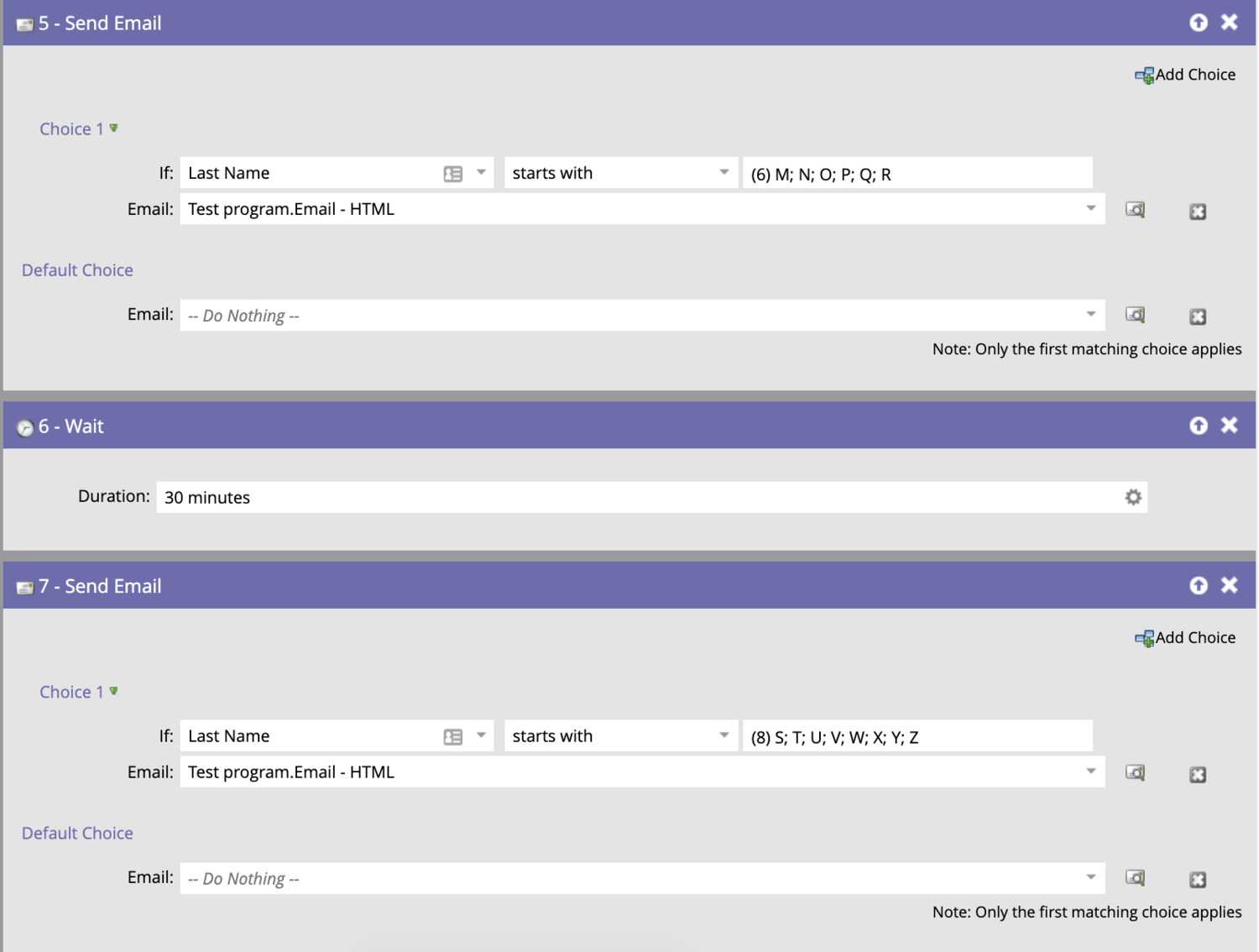Image resolution: width=1259 pixels, height=952 pixels.
Task: Edit values field M; N; O; P; Q; R
Action: (x=917, y=173)
